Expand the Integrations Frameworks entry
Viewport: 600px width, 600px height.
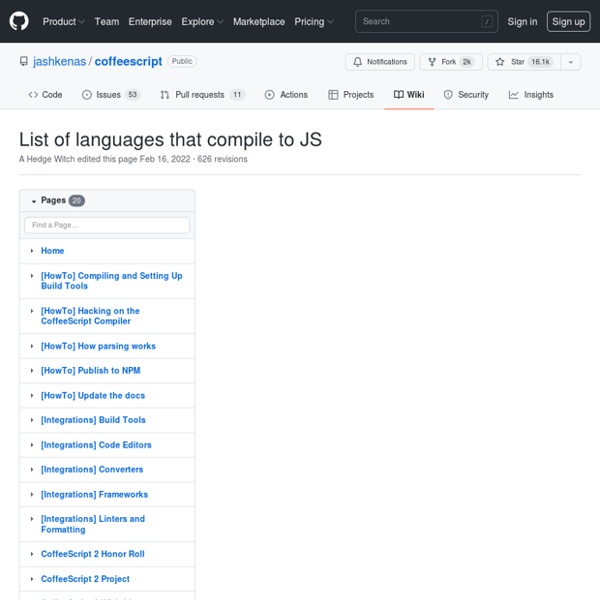(32, 494)
